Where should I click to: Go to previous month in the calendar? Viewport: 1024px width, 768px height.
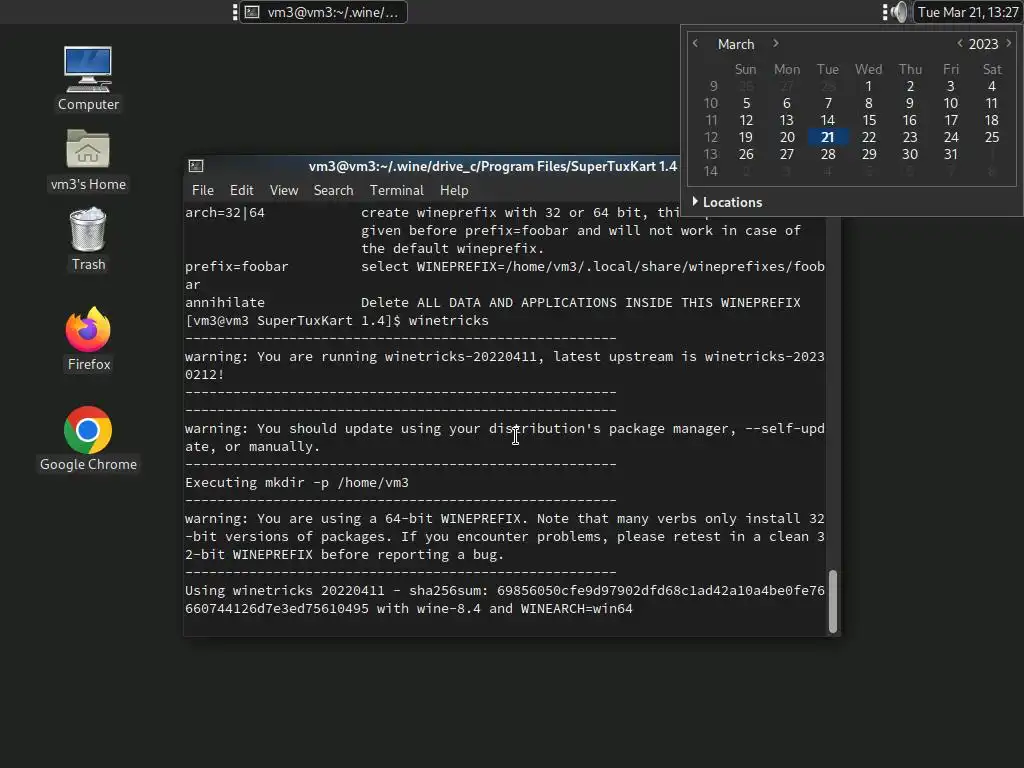(696, 43)
